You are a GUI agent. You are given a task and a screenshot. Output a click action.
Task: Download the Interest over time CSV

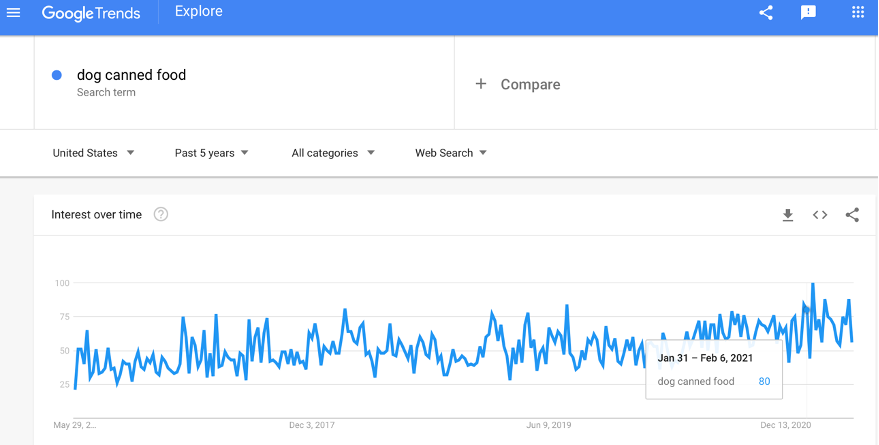pos(788,215)
